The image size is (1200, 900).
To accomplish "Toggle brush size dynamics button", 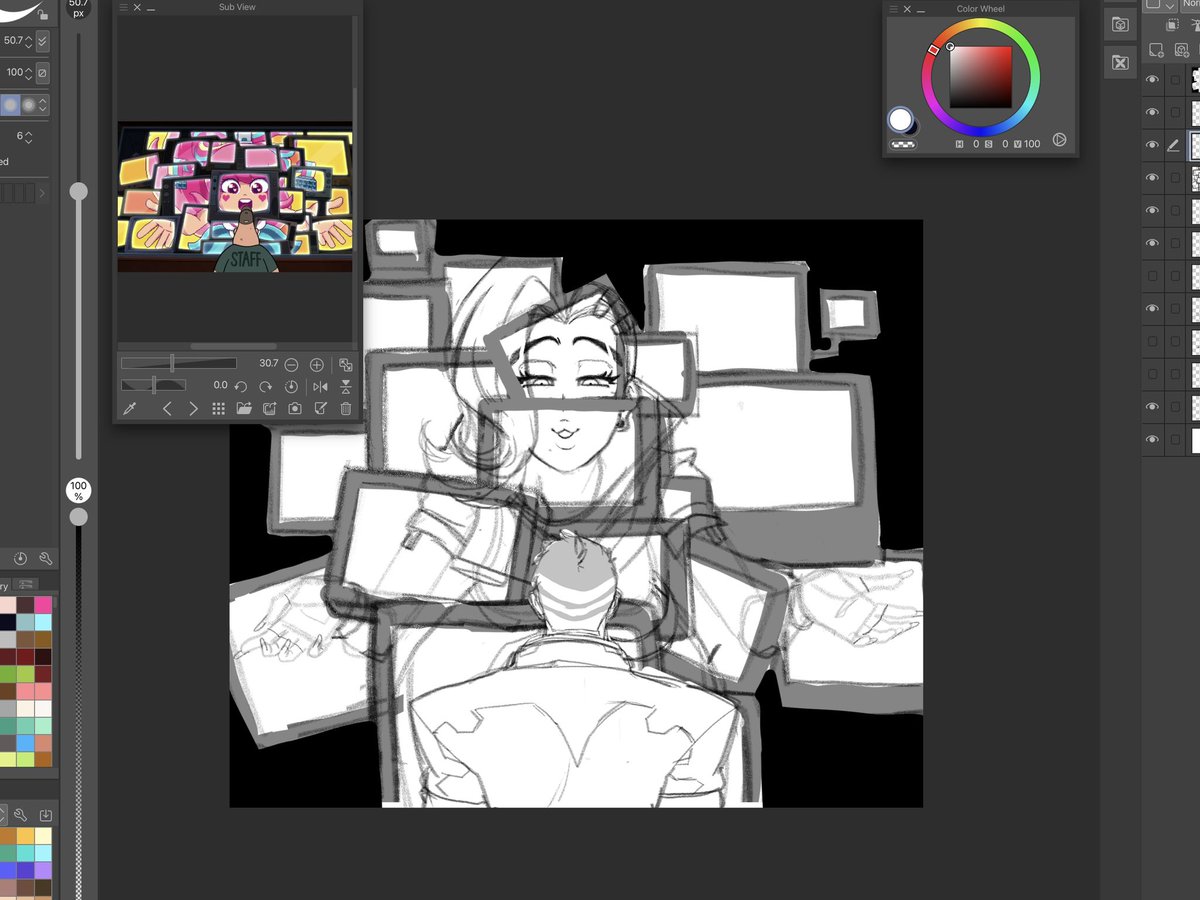I will pyautogui.click(x=42, y=41).
